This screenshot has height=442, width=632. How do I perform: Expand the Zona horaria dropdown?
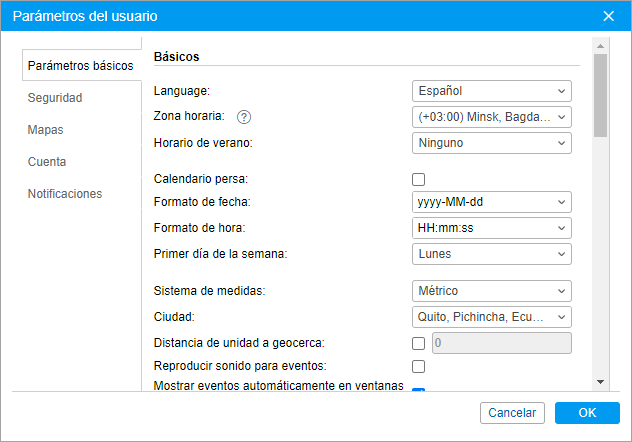click(491, 117)
